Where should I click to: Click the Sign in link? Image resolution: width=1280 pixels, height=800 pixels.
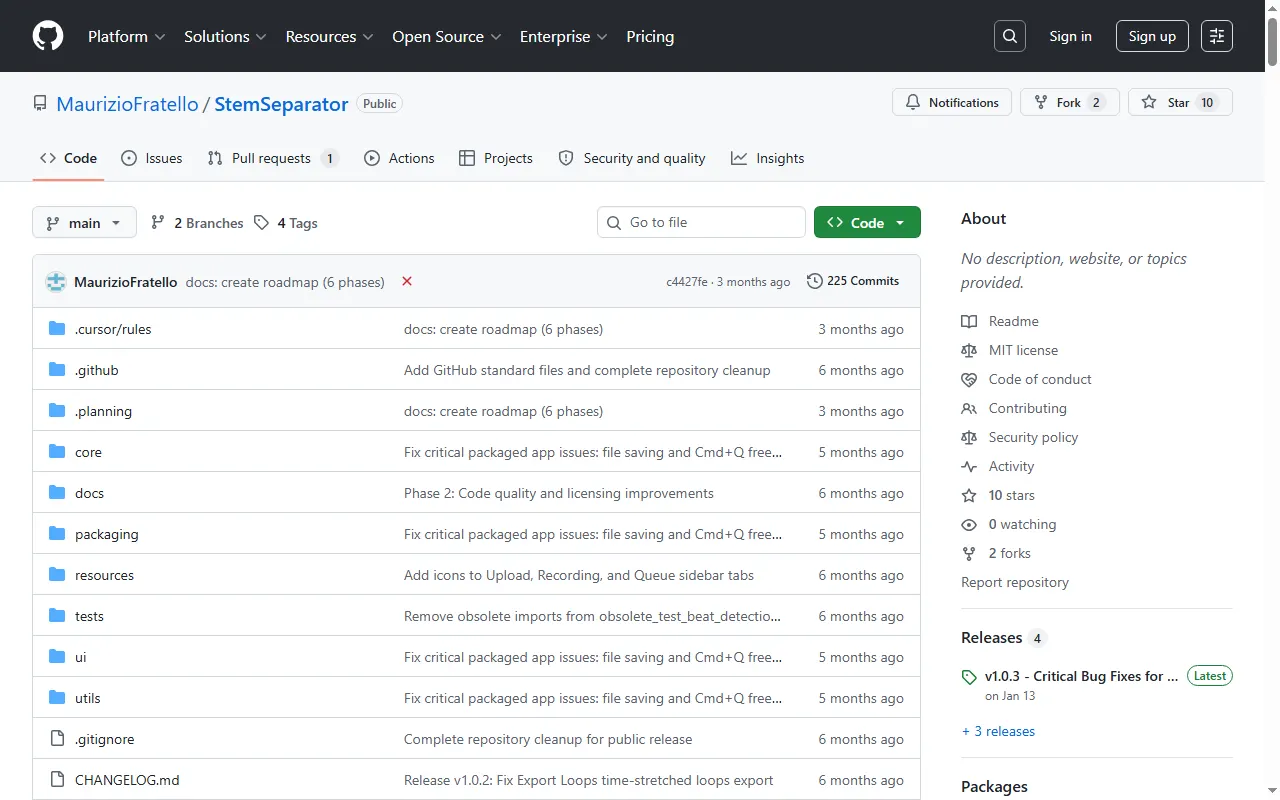pos(1071,36)
